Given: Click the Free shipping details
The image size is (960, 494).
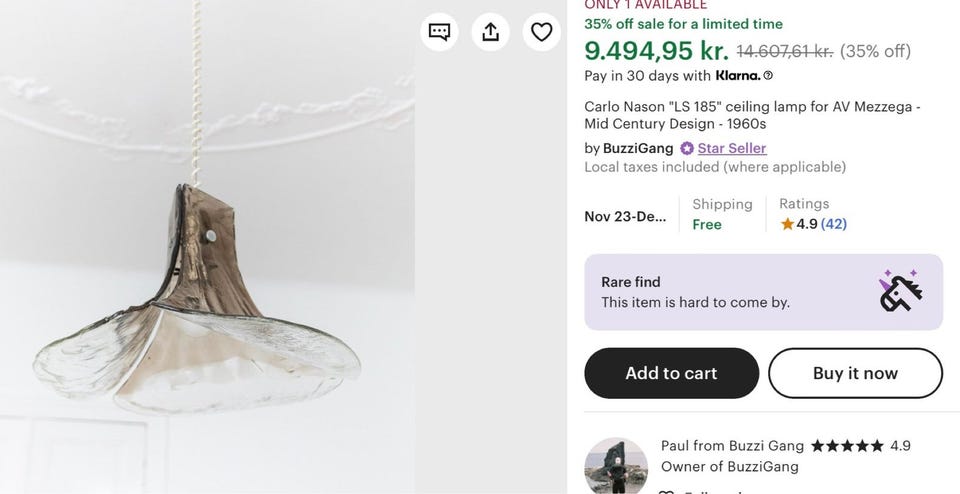Looking at the screenshot, I should (707, 225).
